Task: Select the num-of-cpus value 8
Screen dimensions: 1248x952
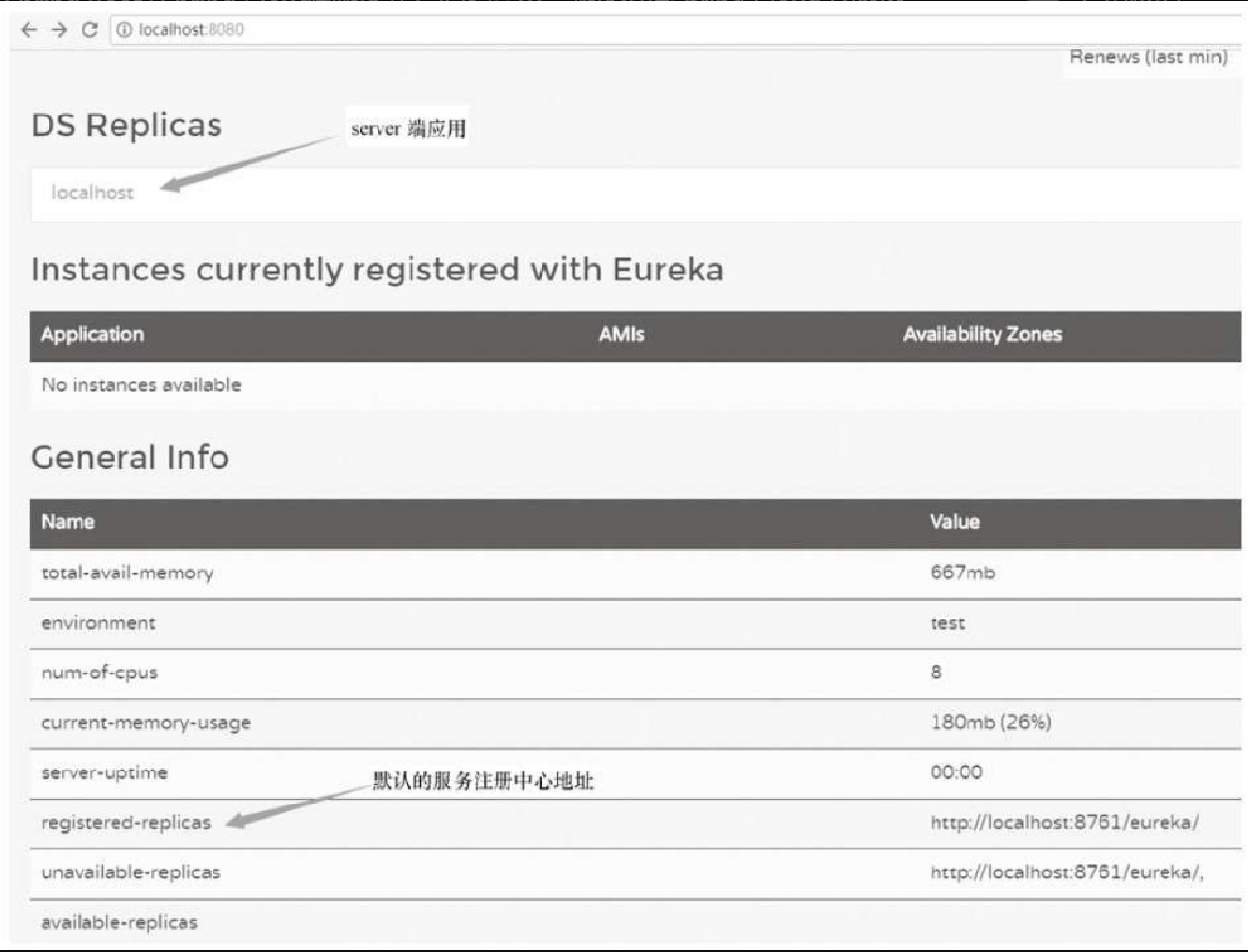Action: 936,673
